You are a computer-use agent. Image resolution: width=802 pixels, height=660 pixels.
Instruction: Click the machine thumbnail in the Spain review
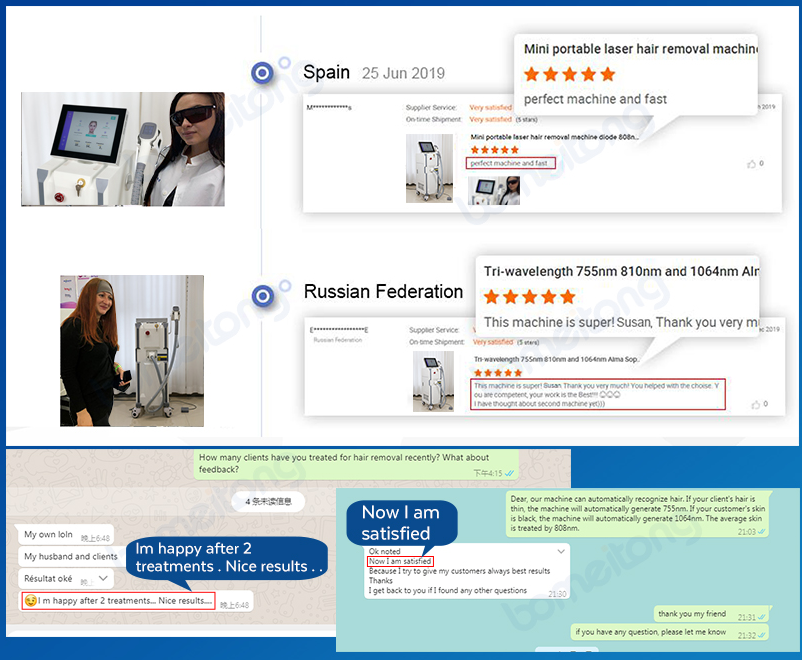tap(429, 170)
